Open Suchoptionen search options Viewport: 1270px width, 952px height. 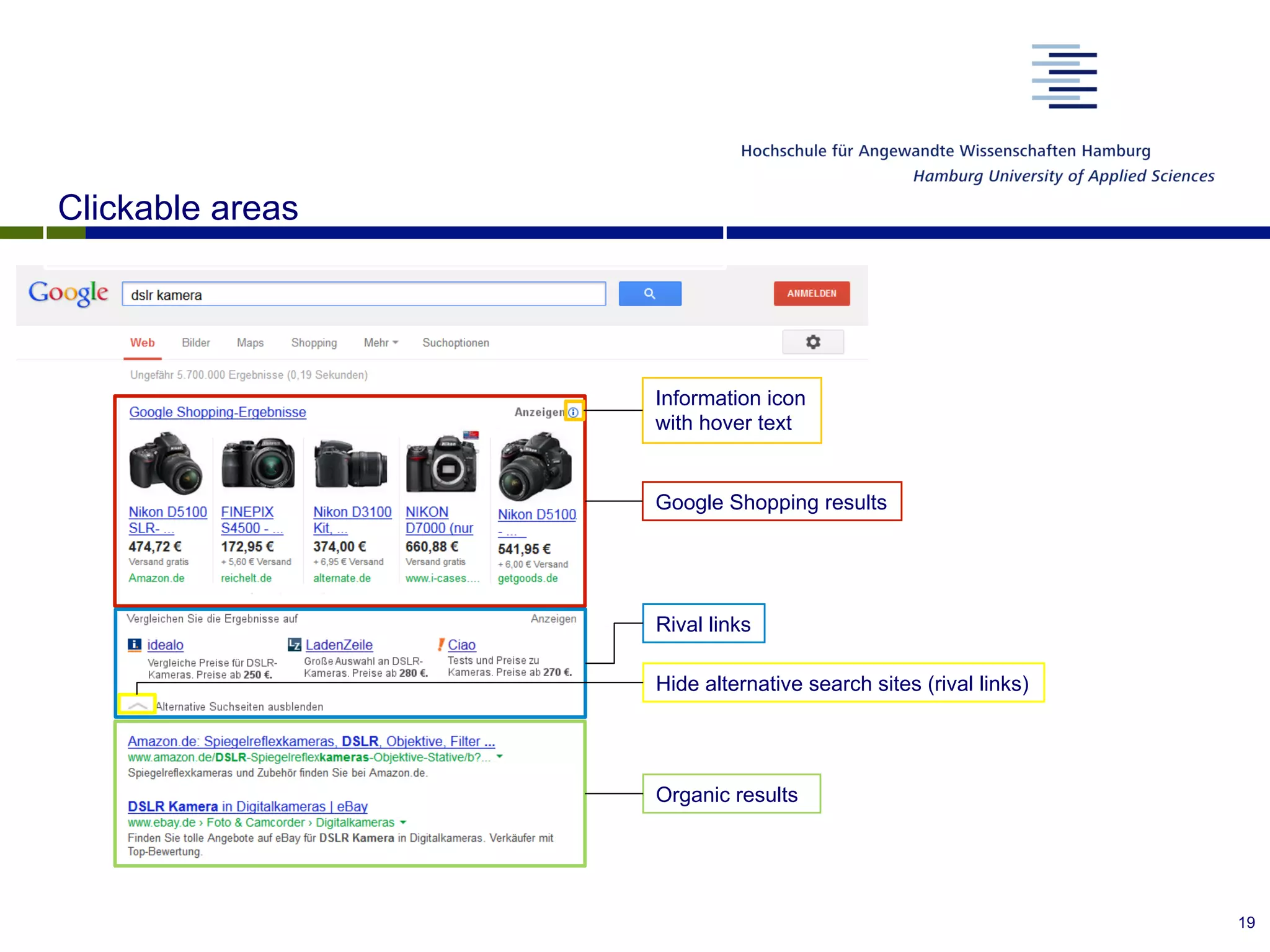point(456,343)
